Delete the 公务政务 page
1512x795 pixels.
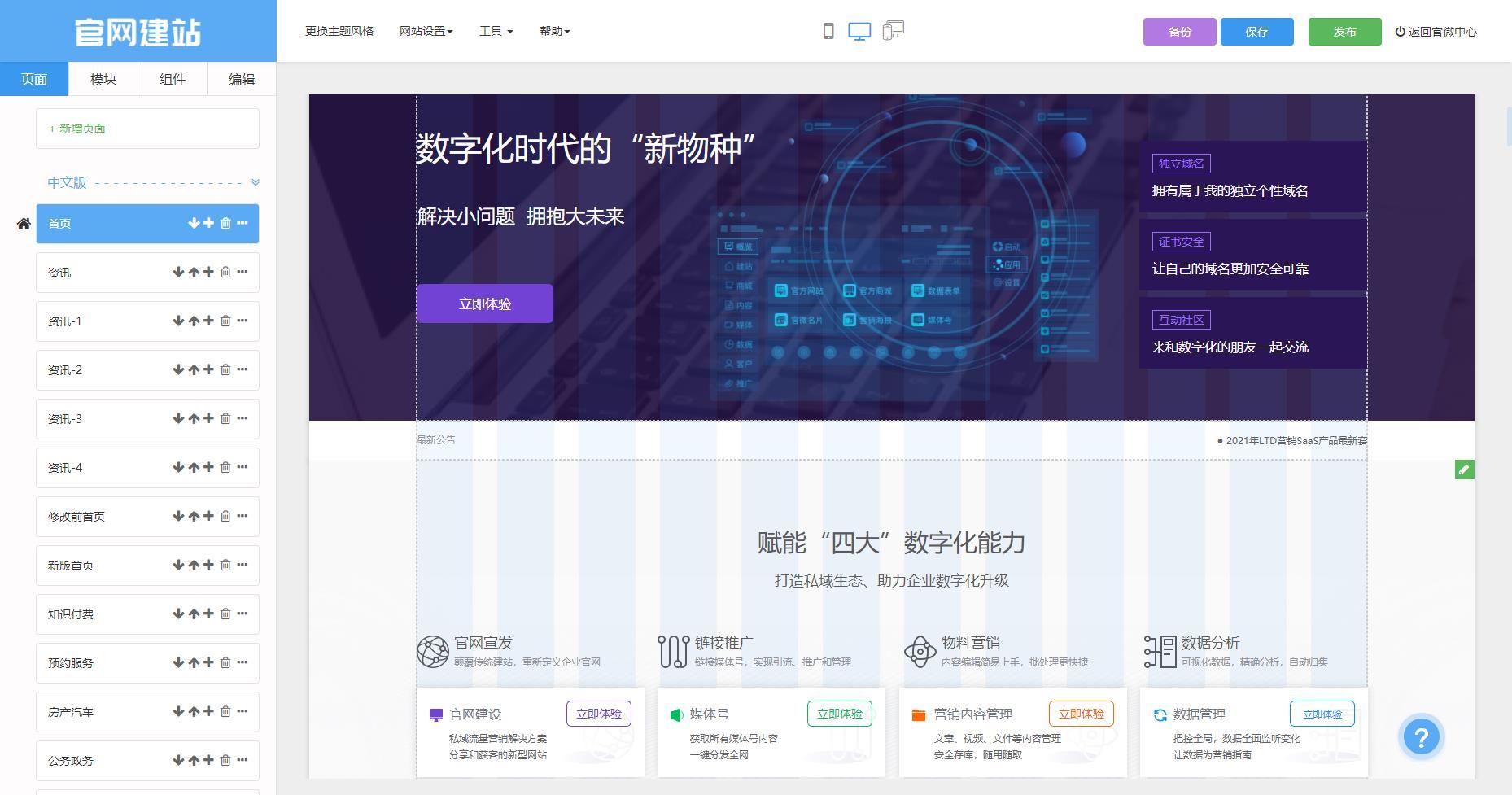225,760
